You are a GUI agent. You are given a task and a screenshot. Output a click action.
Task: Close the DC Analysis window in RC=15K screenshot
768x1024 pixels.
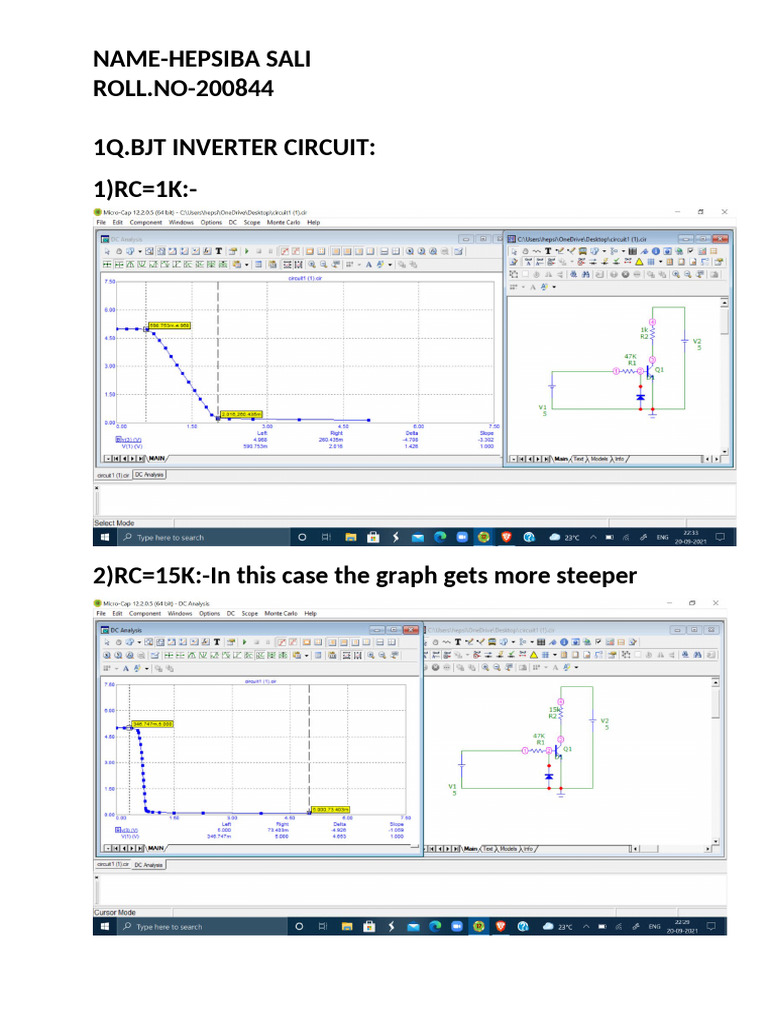[x=411, y=630]
